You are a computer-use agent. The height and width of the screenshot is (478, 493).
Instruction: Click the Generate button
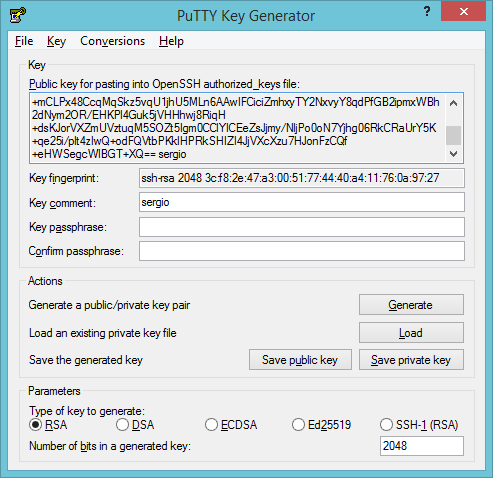pos(411,305)
